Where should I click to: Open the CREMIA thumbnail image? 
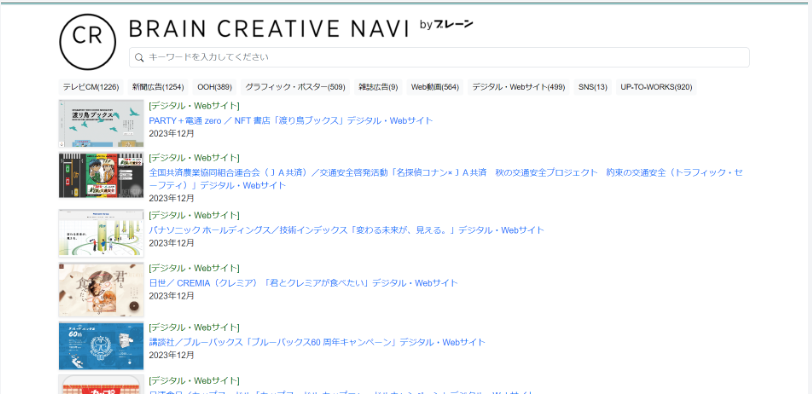coord(101,289)
